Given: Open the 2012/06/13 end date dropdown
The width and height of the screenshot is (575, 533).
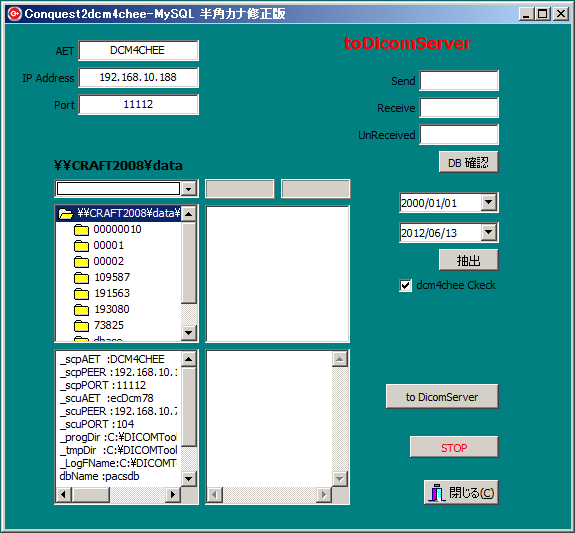Looking at the screenshot, I should click(489, 232).
